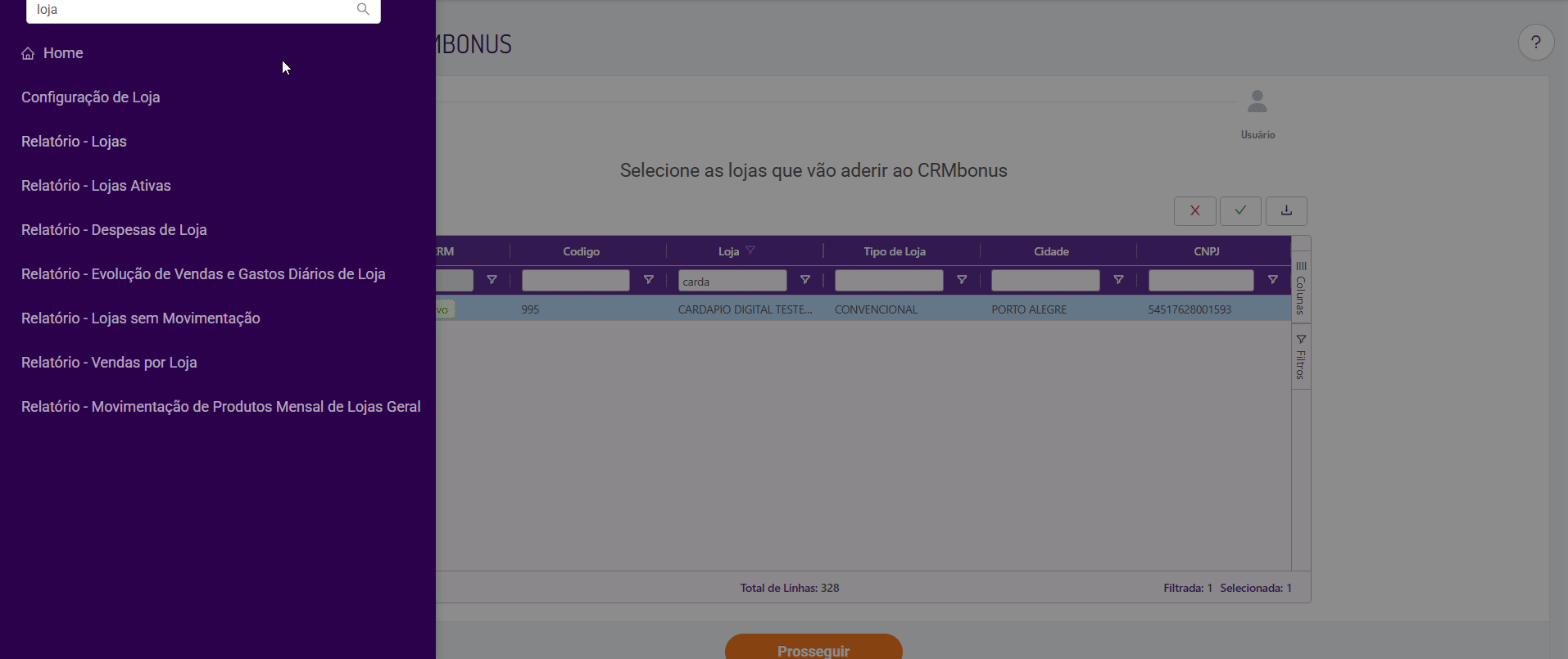Open Relatório - Lojas sem Movimentação
This screenshot has width=1568, height=659.
[x=141, y=318]
